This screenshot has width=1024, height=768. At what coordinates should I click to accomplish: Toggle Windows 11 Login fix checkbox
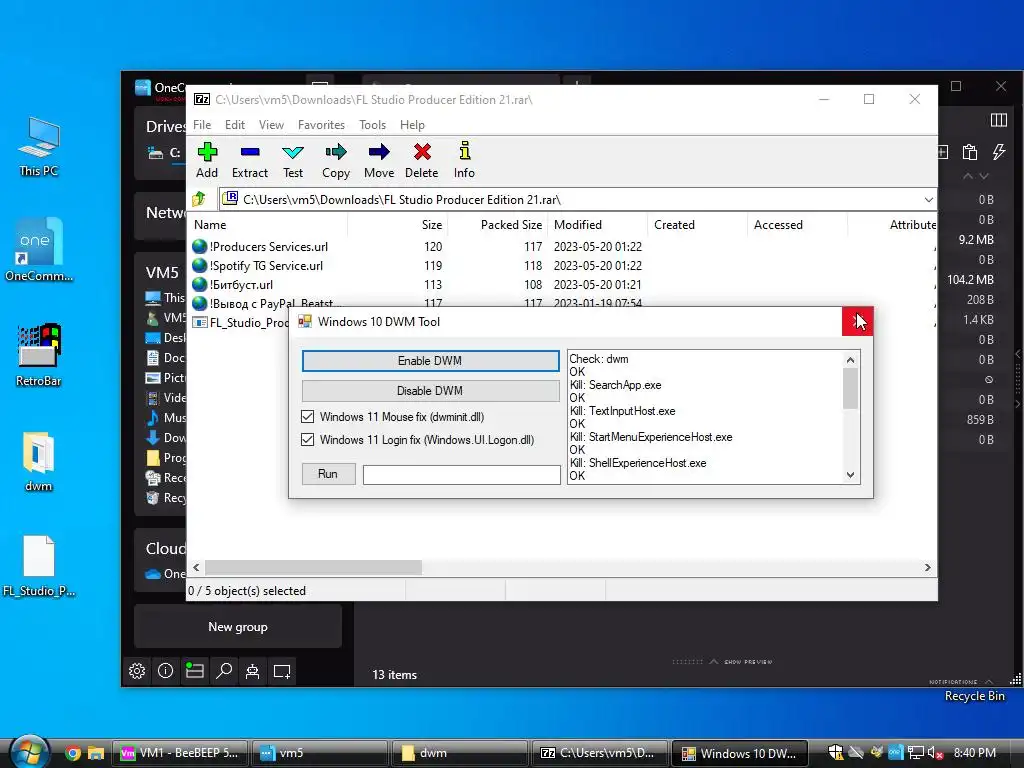pyautogui.click(x=308, y=440)
